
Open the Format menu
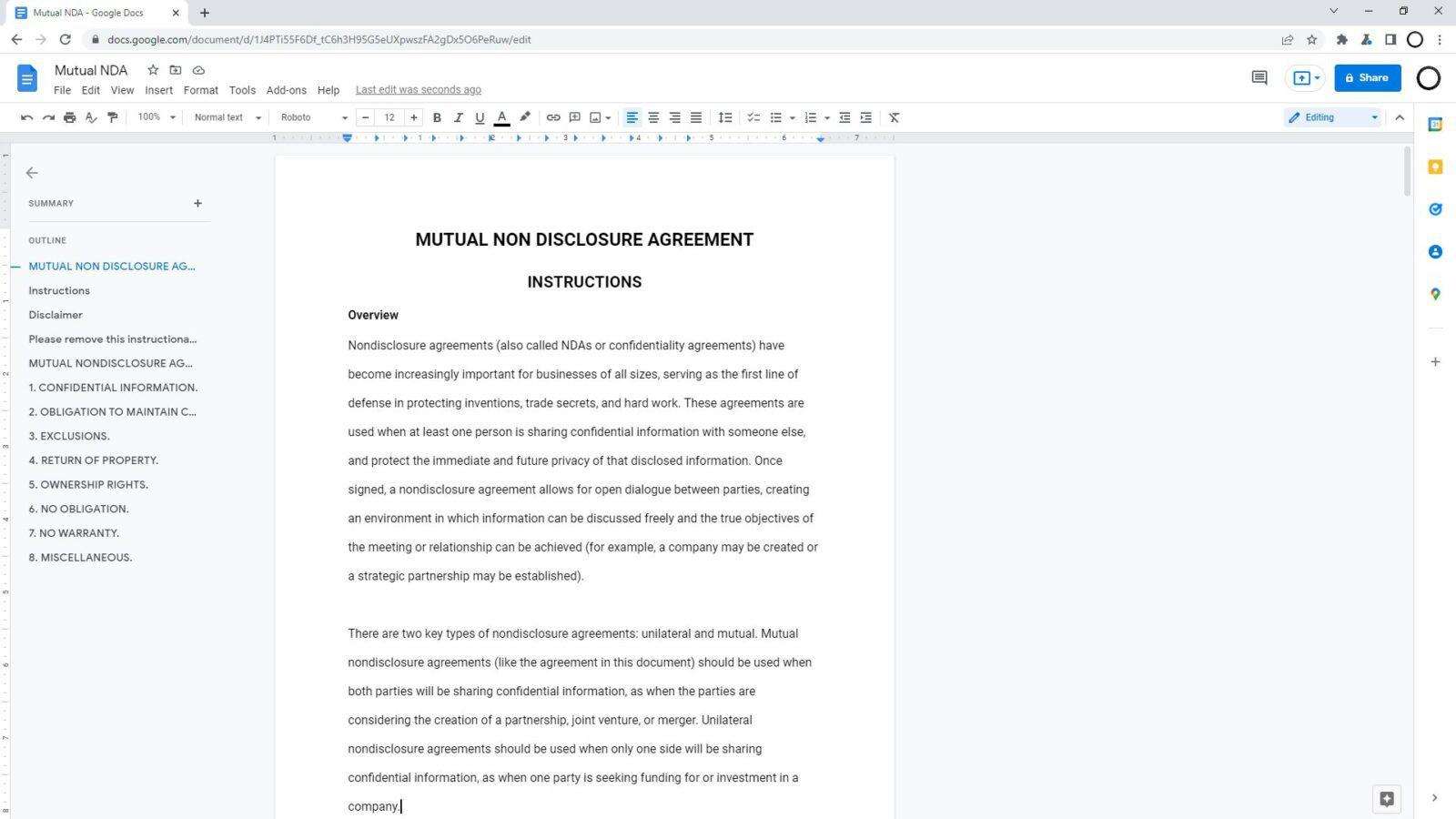point(200,89)
